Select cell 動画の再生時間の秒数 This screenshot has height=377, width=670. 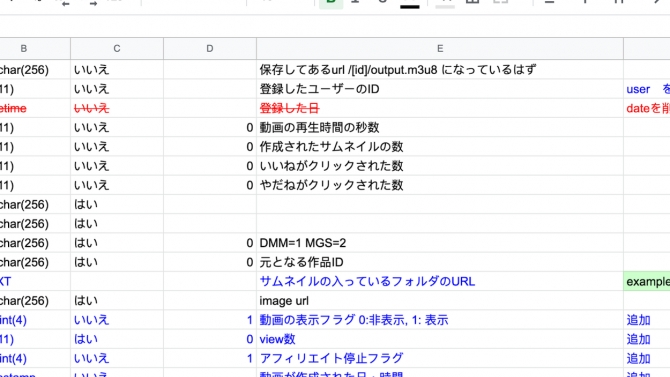coord(440,127)
